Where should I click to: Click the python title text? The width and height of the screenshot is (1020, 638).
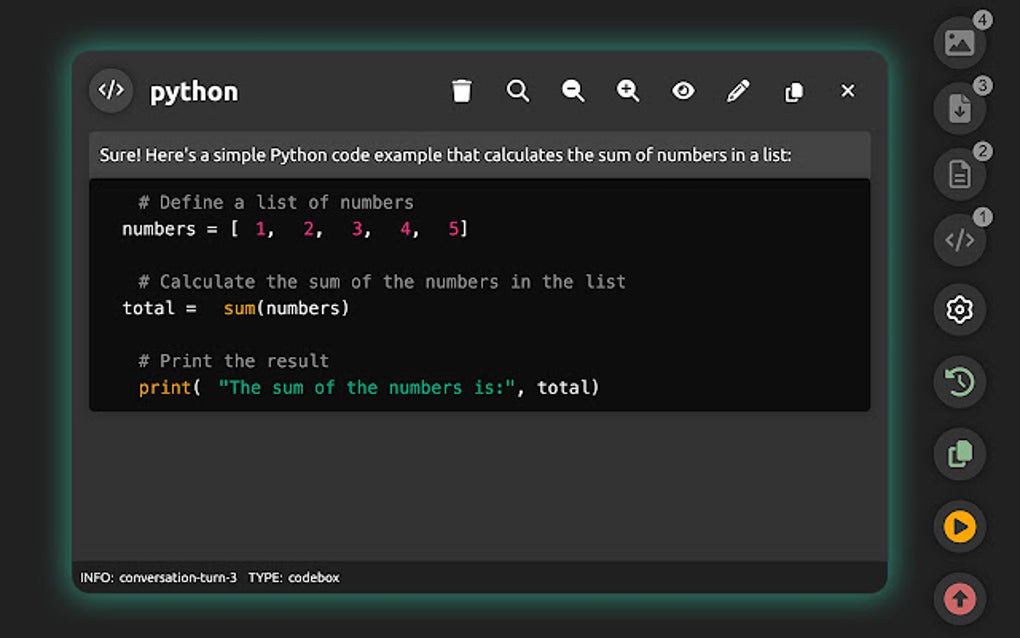[x=194, y=92]
